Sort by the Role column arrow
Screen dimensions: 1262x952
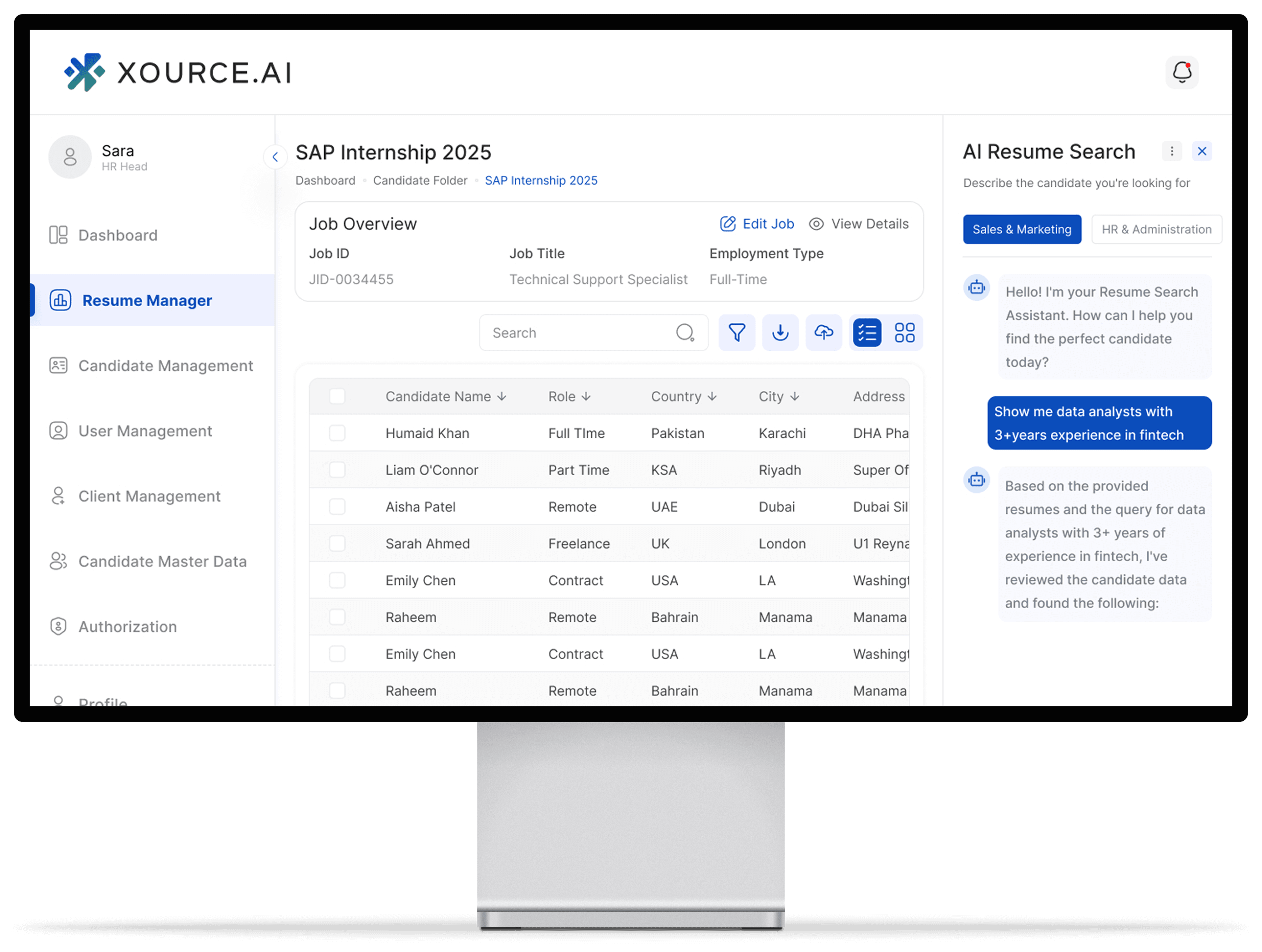coord(586,396)
